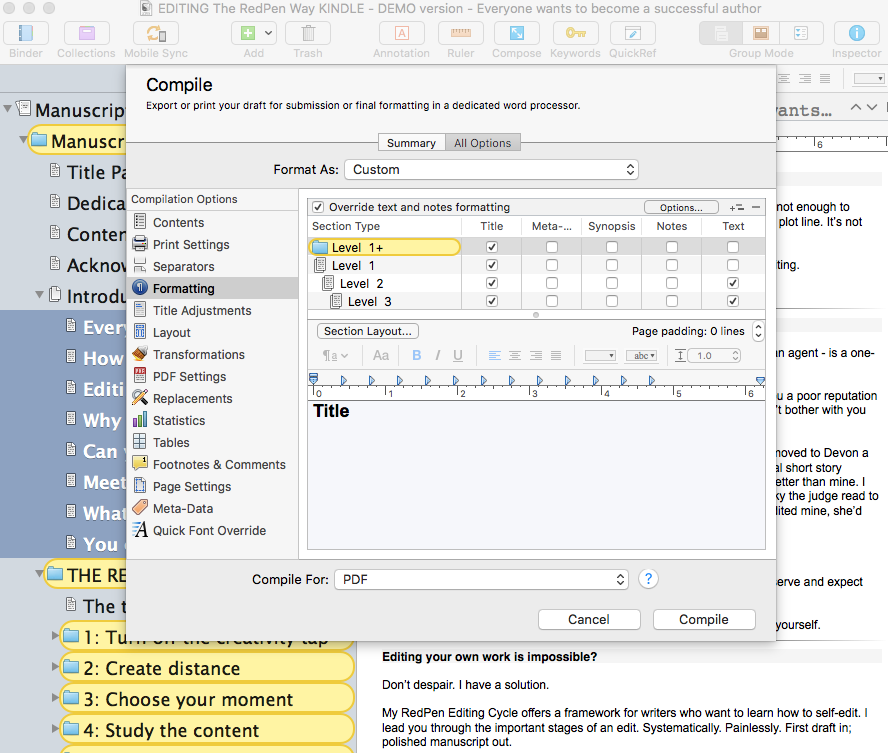Remove formatting level with minus button
The image size is (888, 753).
[x=756, y=208]
